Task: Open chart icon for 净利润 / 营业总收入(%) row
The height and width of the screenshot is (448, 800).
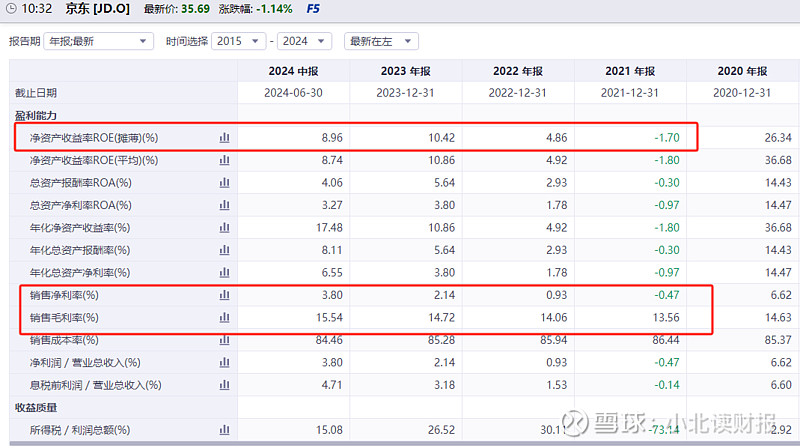Action: click(224, 362)
